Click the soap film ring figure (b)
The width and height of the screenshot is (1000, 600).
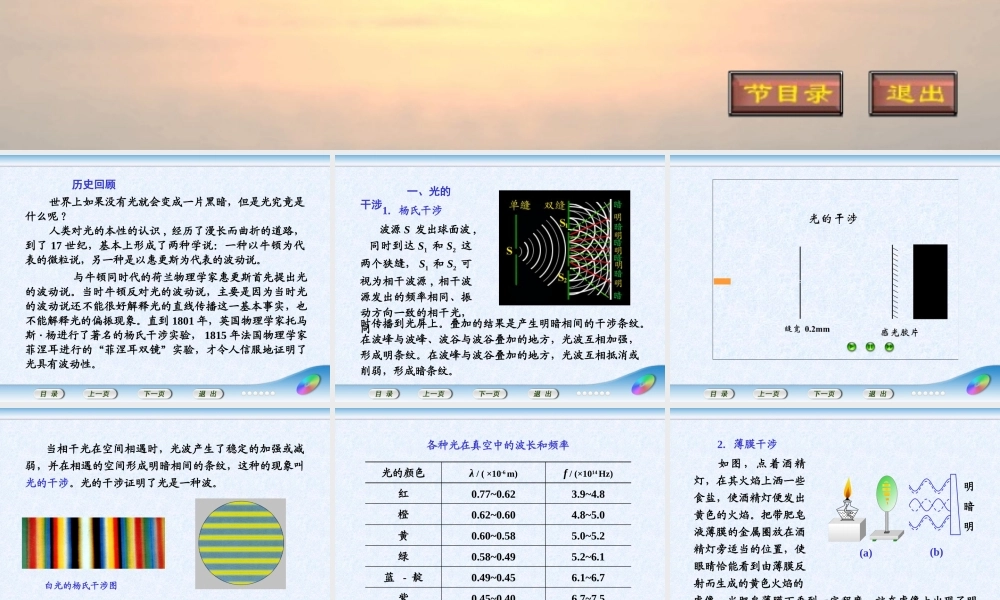(886, 508)
